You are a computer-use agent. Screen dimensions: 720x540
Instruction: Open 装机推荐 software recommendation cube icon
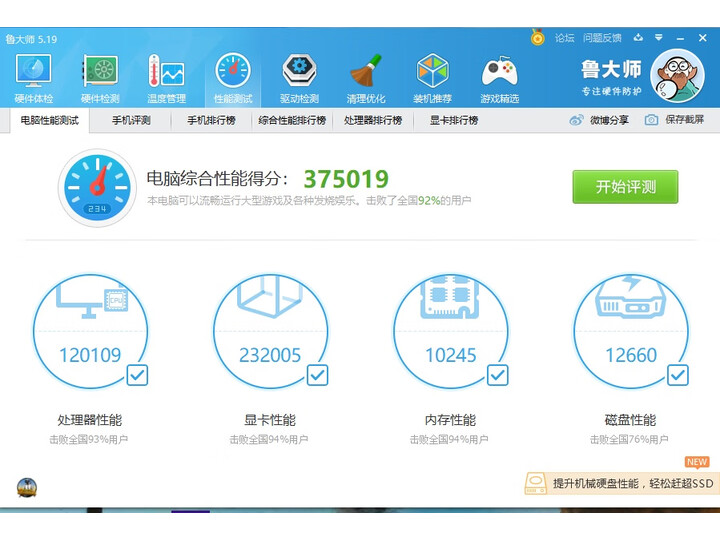tap(432, 71)
